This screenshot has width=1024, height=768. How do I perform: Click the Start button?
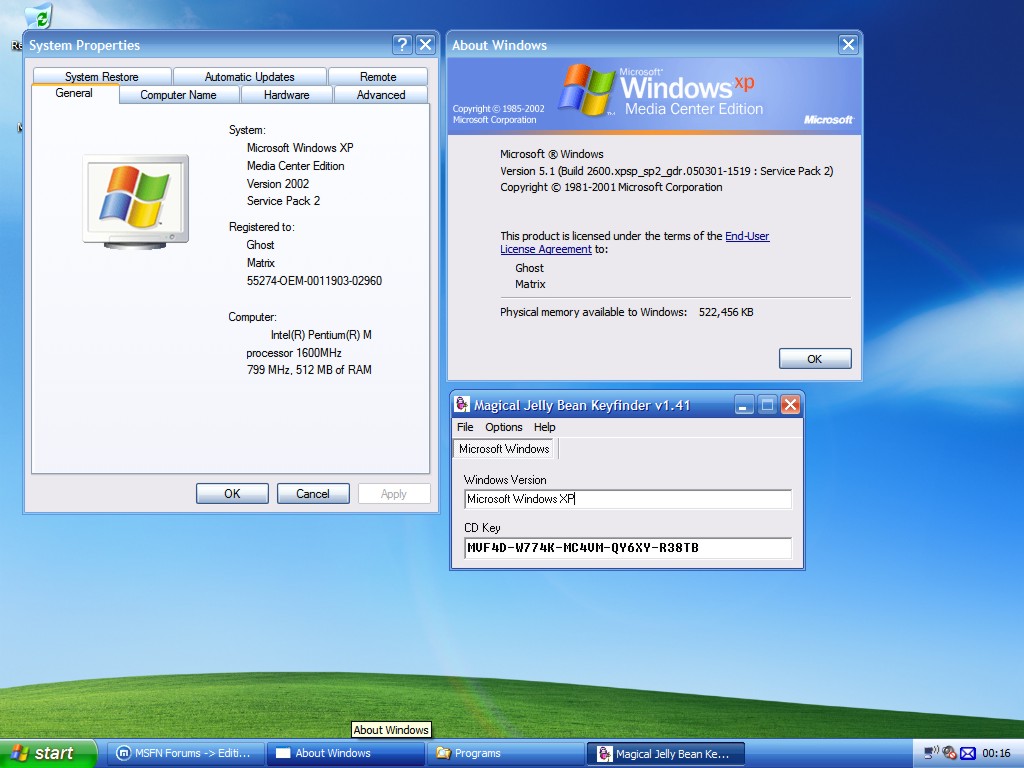tap(48, 754)
